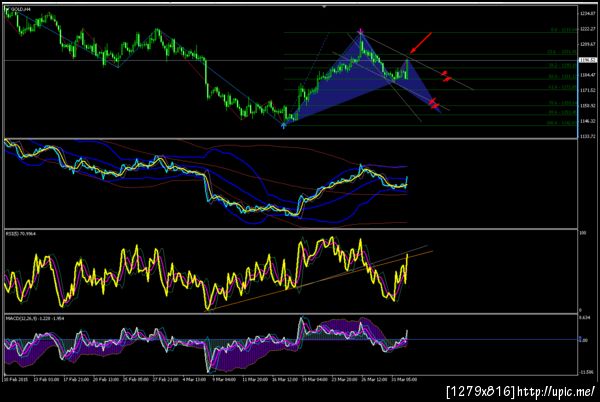
Task: Click price axis value 1158.92
Action: 588,106
